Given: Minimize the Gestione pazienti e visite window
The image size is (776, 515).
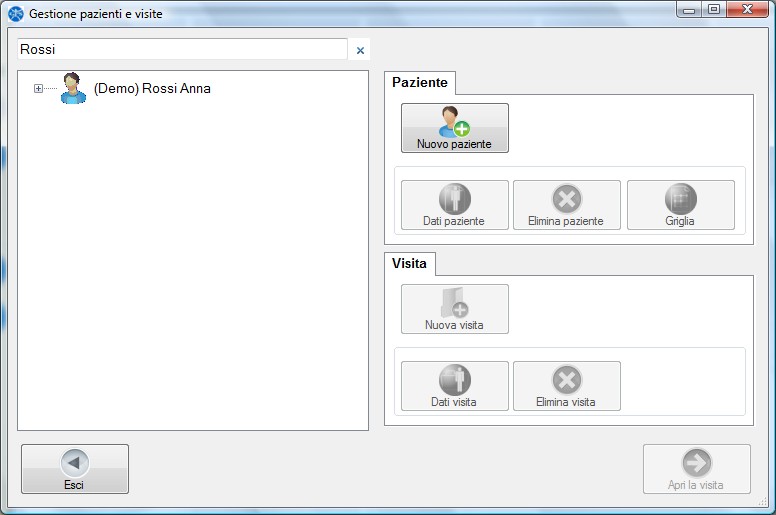Looking at the screenshot, I should coord(691,10).
